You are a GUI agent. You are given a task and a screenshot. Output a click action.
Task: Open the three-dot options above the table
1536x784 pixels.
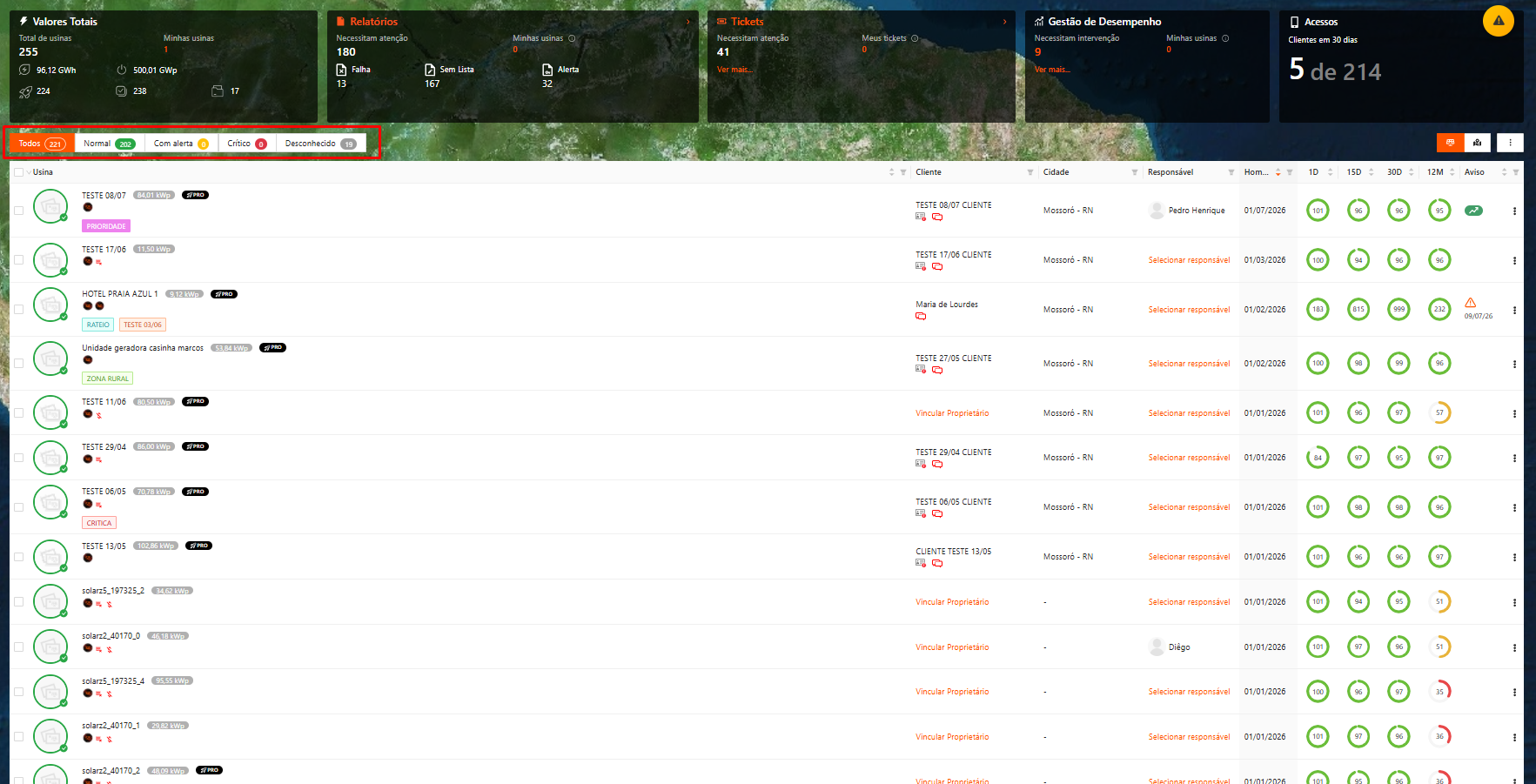[1510, 143]
